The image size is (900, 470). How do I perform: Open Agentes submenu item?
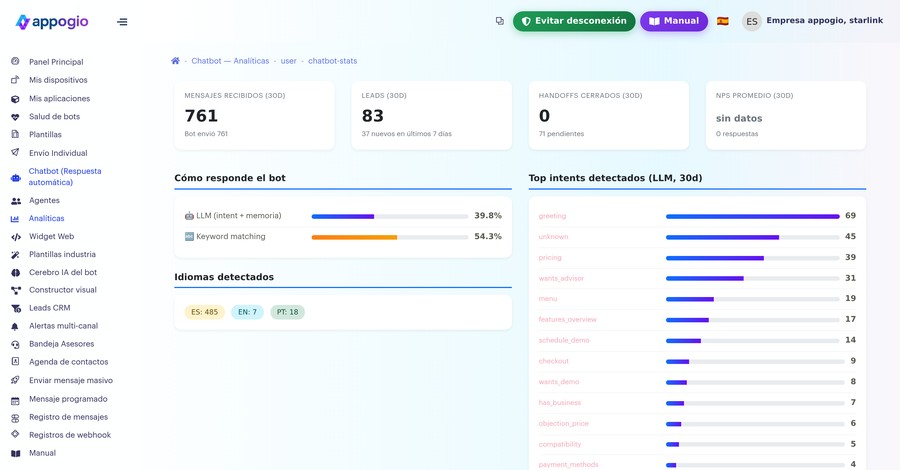[44, 200]
